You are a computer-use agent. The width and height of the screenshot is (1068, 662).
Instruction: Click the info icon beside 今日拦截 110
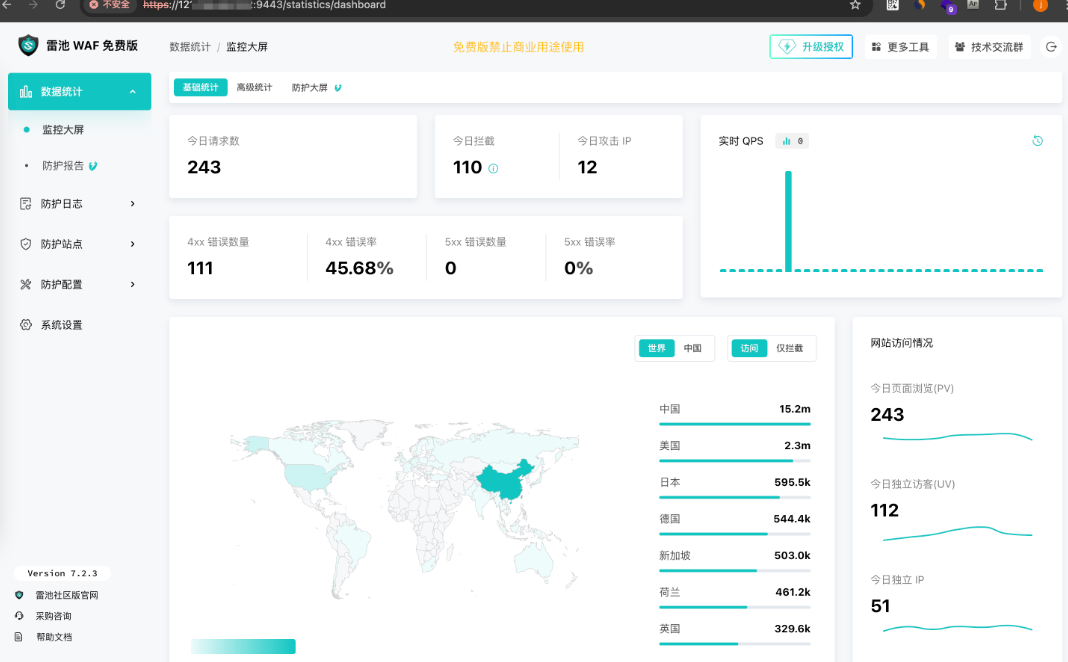[493, 168]
